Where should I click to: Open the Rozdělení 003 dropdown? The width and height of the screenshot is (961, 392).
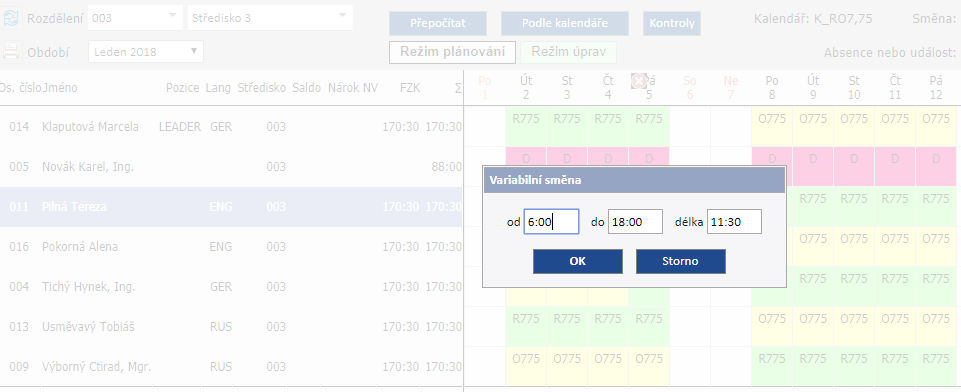(135, 18)
